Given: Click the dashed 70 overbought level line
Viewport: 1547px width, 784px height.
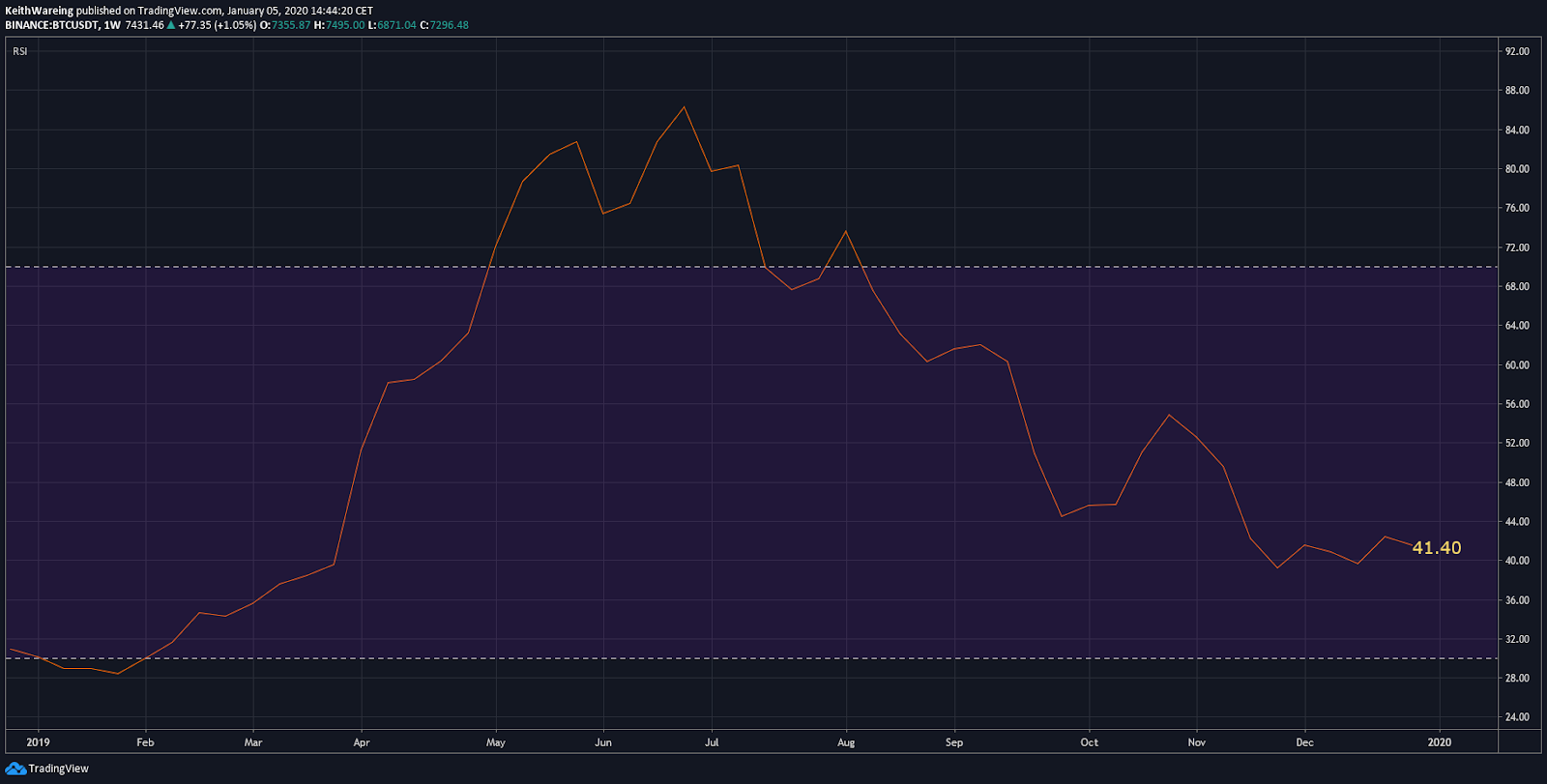Looking at the screenshot, I should coord(750,267).
